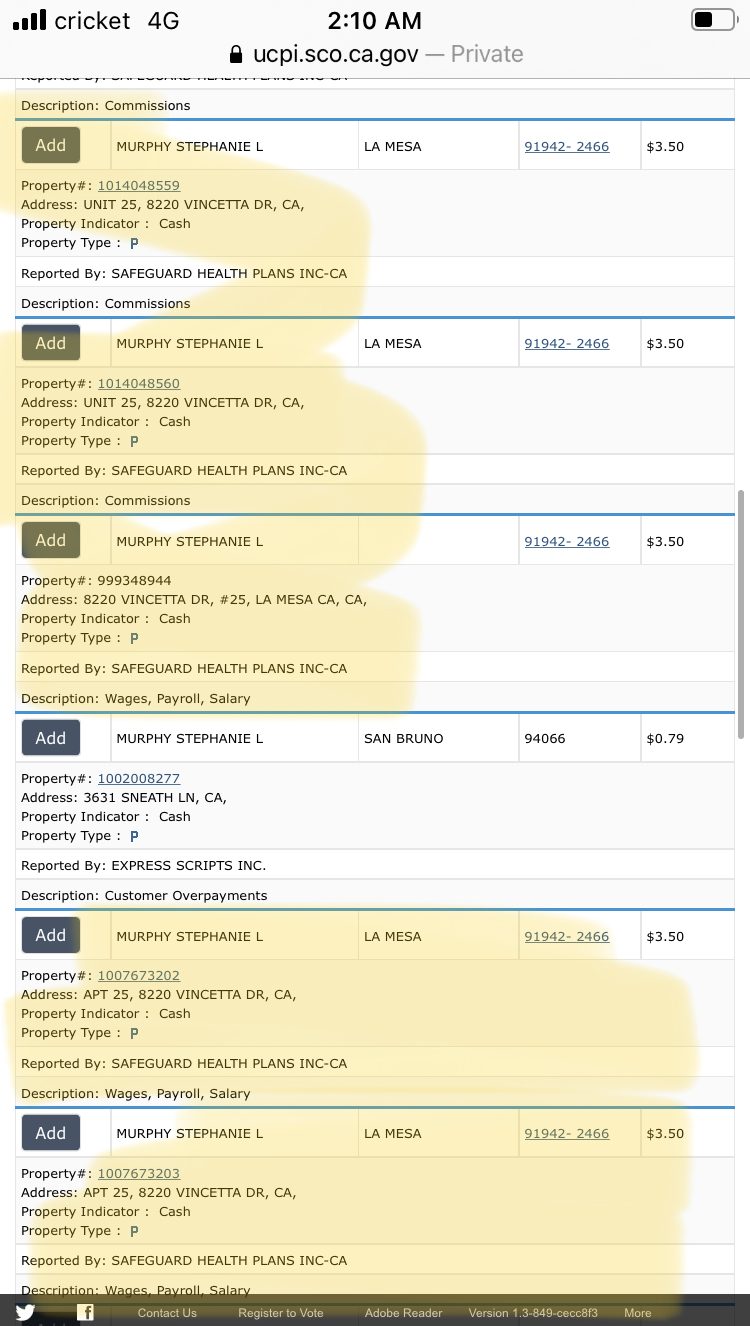Open property number link 1014048559
This screenshot has width=750, height=1326.
tap(139, 186)
